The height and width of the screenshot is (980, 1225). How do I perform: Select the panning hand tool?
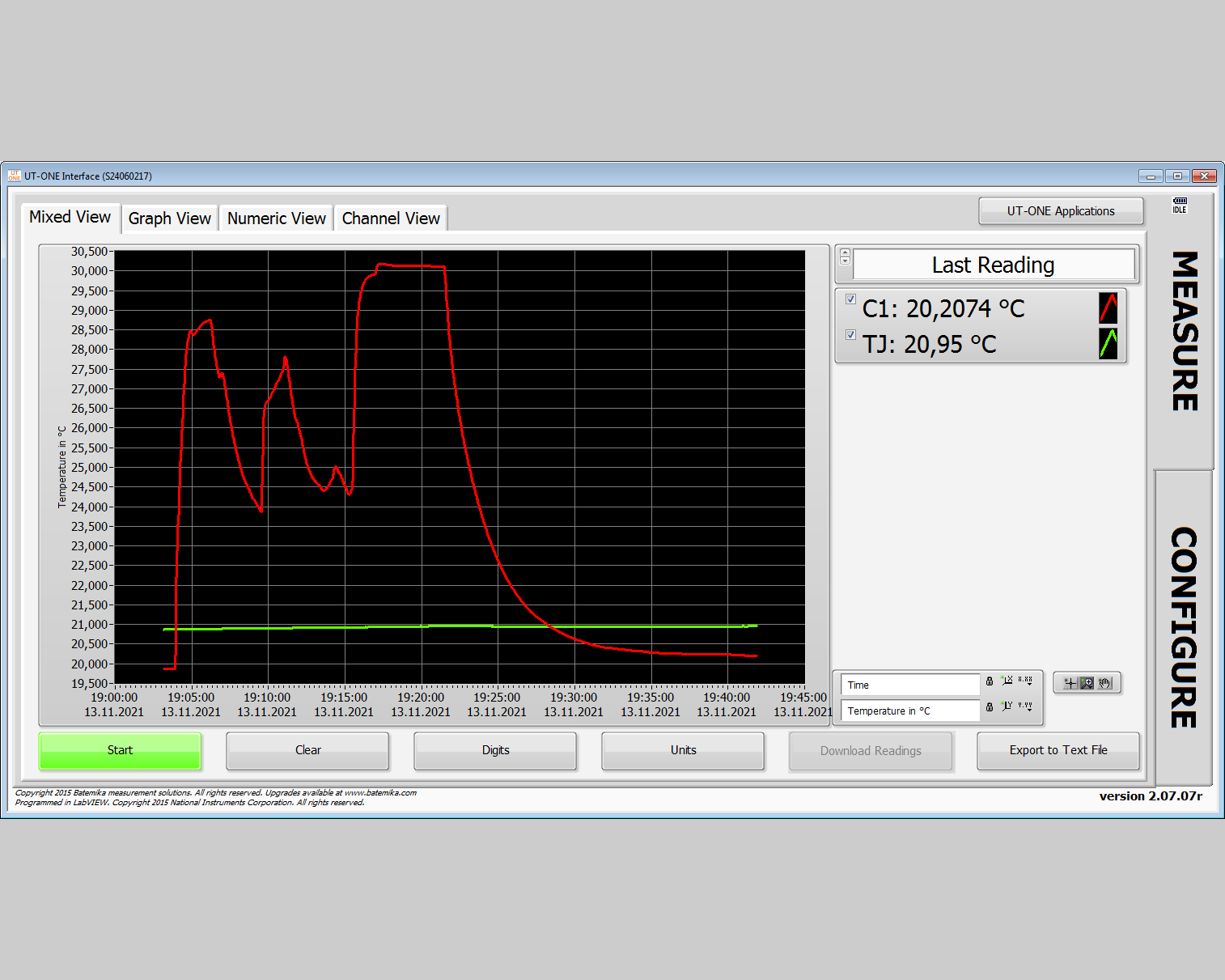[1104, 683]
